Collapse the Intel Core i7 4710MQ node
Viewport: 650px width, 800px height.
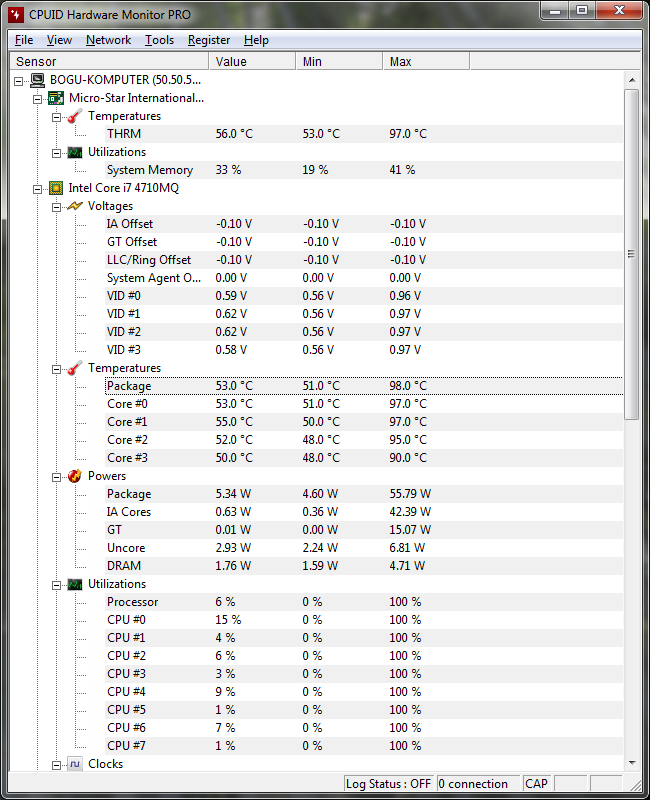coord(38,189)
